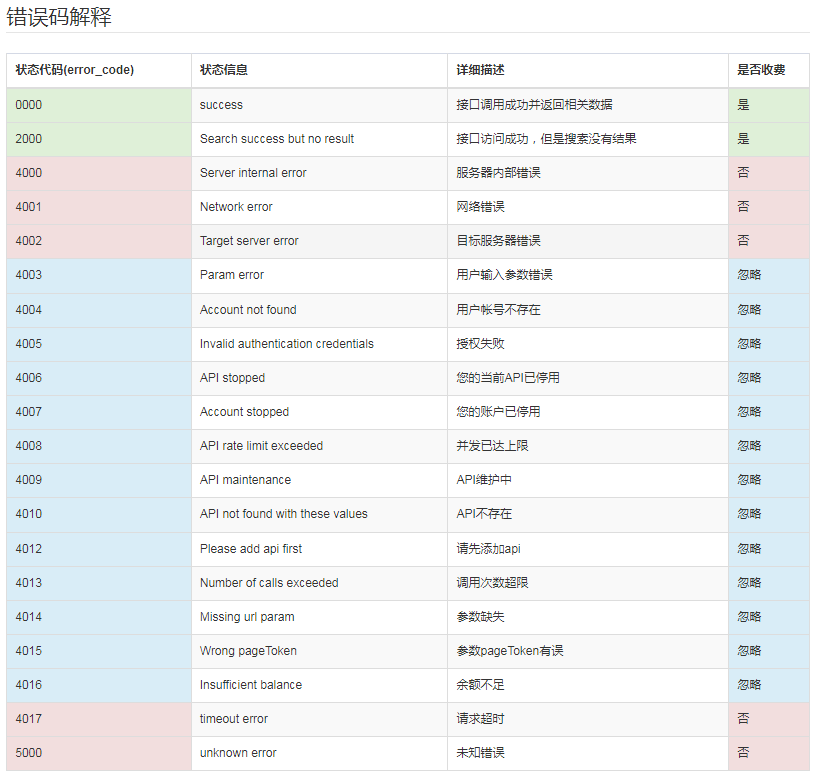Click description 请先添加api
Screen dimensions: 816x780
point(488,549)
